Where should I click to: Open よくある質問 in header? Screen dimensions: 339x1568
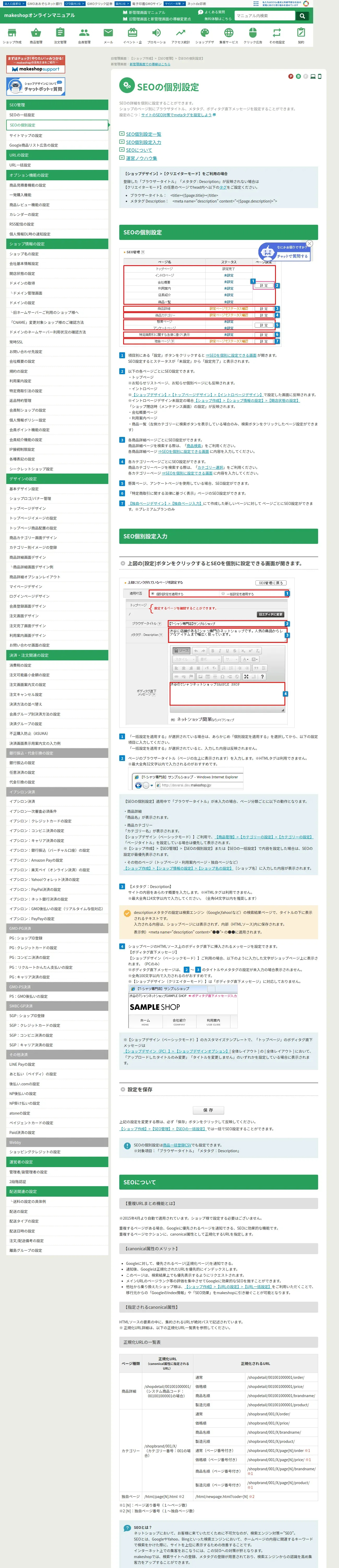(215, 12)
